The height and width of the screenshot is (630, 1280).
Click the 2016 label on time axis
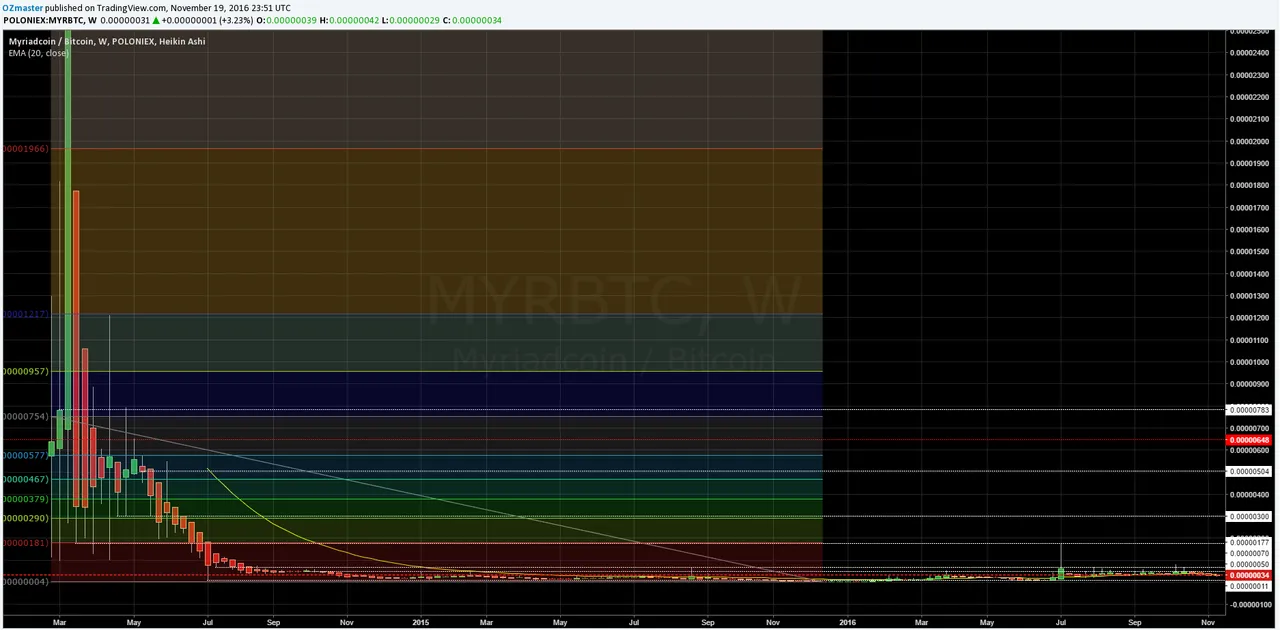tap(846, 621)
